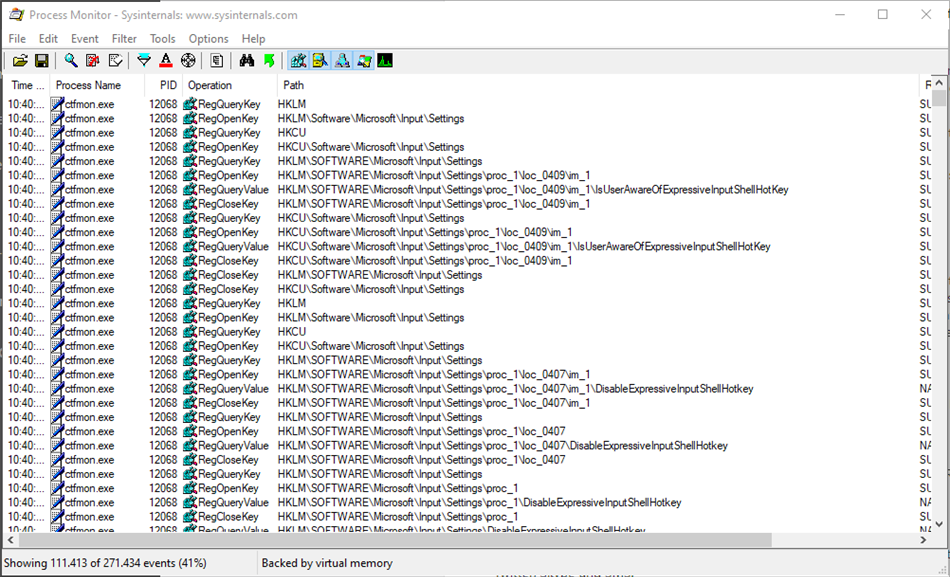Click registry icon in HKCU IsUserAwareOfExpressiveInputShellHotKey row
Screen dimensions: 950x577
tap(190, 247)
